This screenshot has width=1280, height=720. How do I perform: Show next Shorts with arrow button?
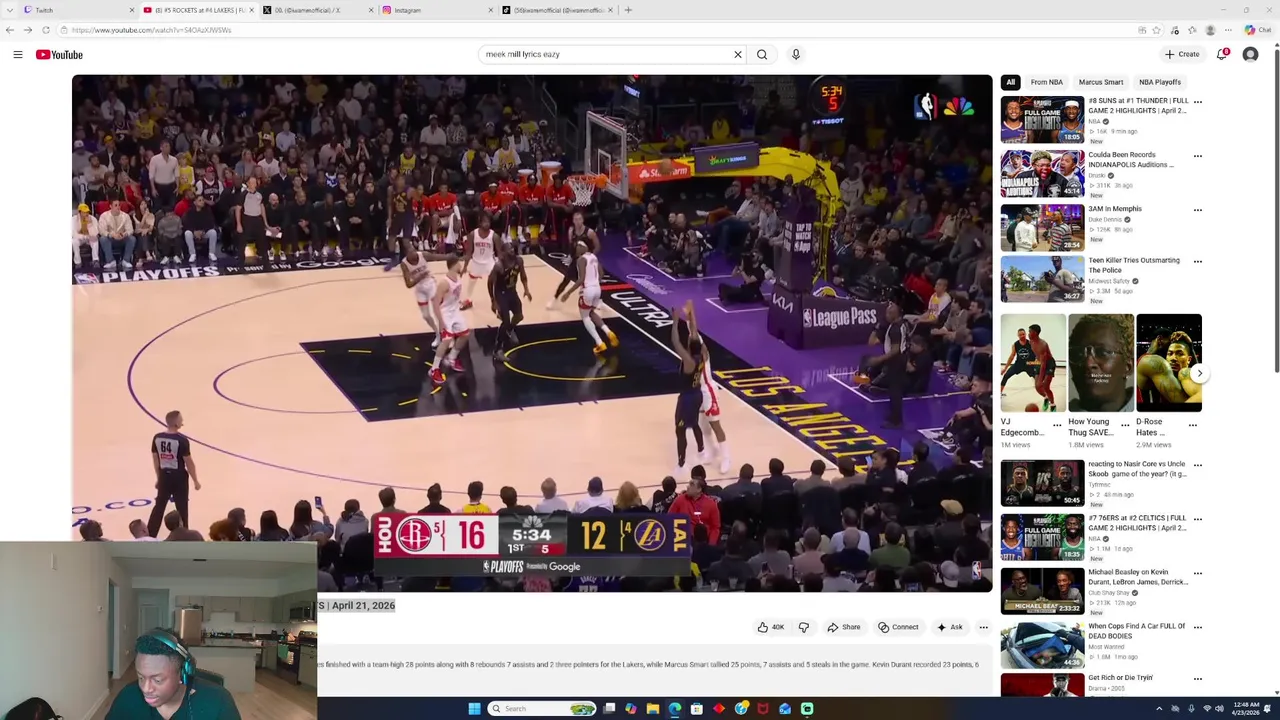(x=1200, y=373)
